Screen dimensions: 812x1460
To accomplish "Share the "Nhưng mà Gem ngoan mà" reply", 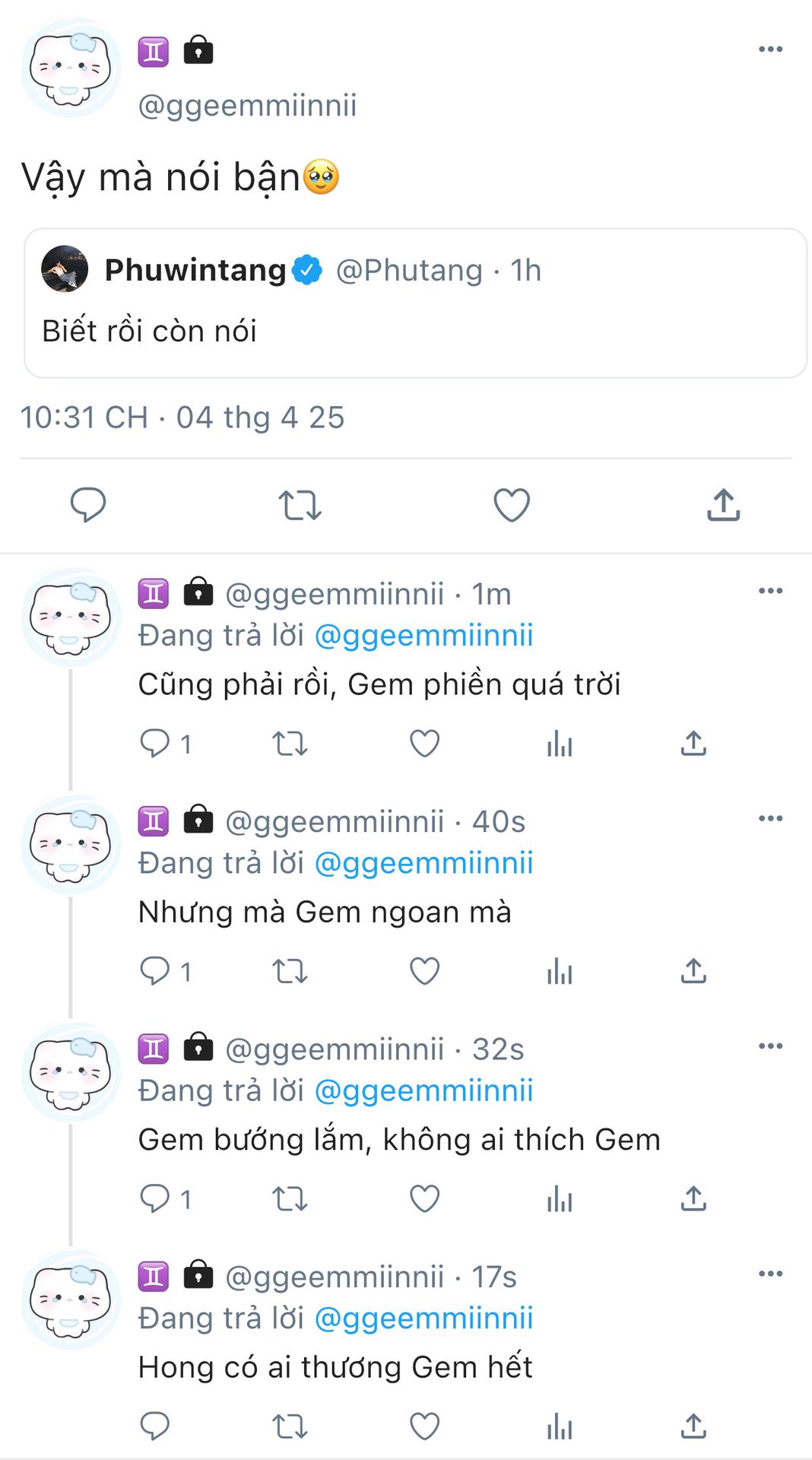I will click(x=693, y=971).
